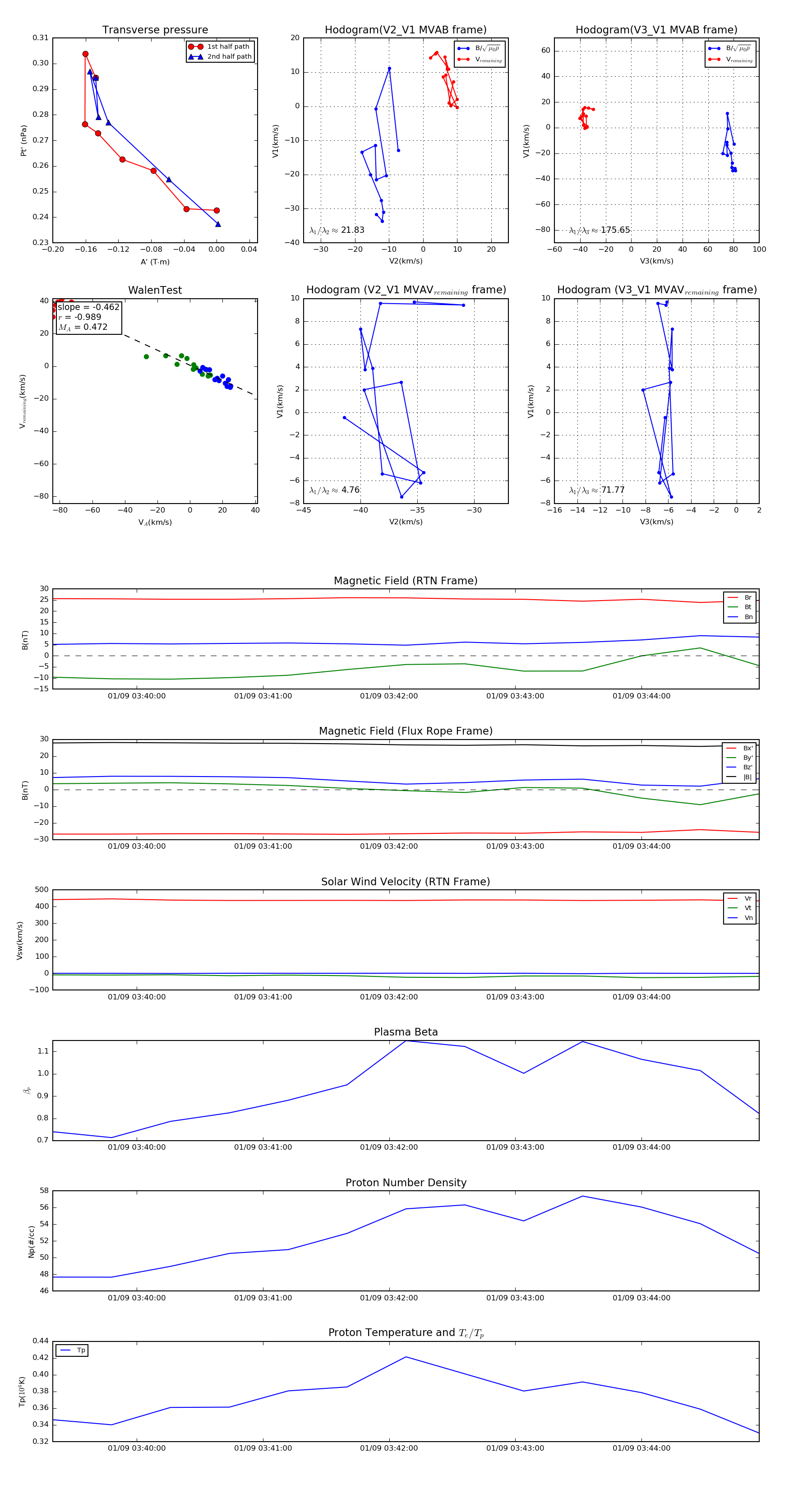Click the B/√μ0ρ legend entry in V2_V1 MVAB hodogram
812x1489 pixels.
click(479, 49)
